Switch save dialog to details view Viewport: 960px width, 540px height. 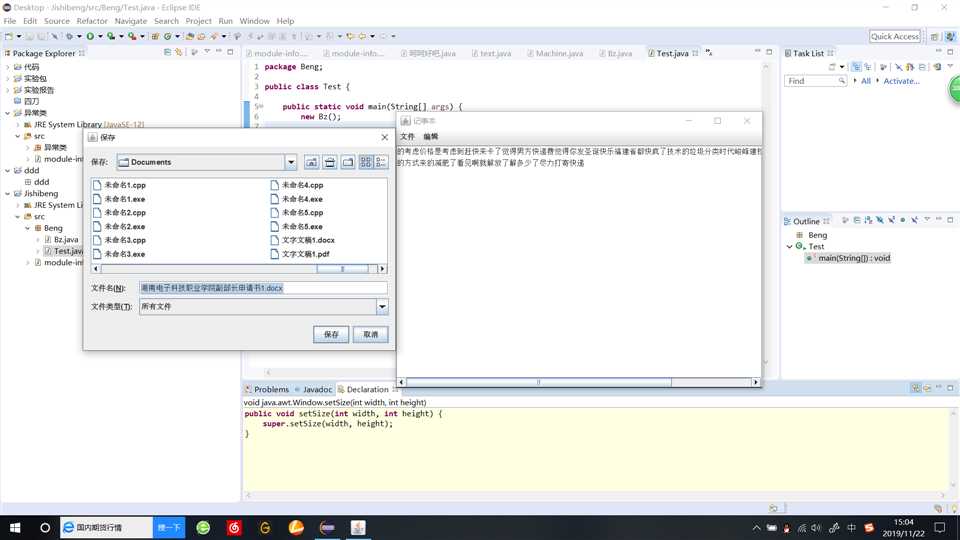pos(381,162)
